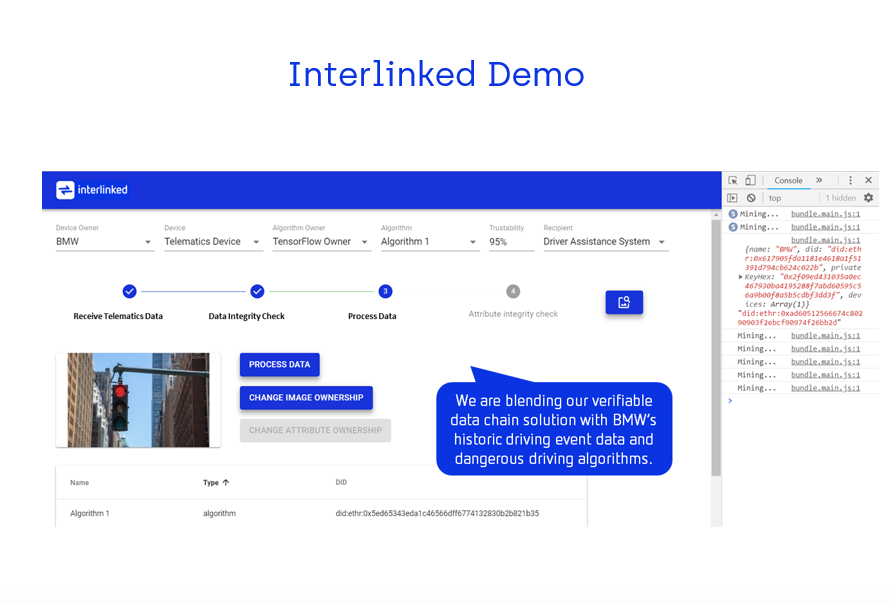Open the Telematics Device dropdown
Screen dimensions: 889x603
(x=213, y=241)
